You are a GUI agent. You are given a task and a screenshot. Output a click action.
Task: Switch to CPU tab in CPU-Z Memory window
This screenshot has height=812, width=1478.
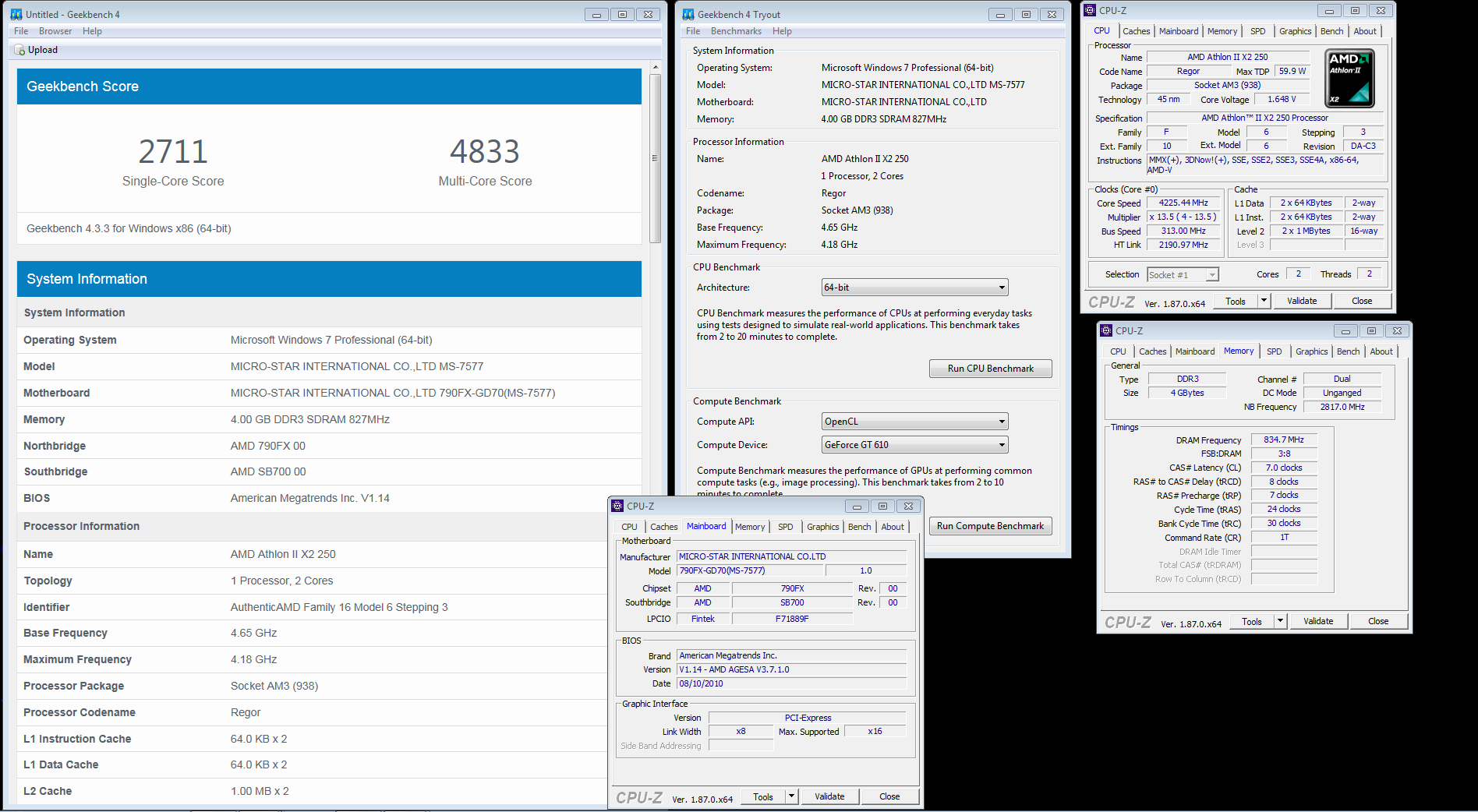pos(1118,351)
